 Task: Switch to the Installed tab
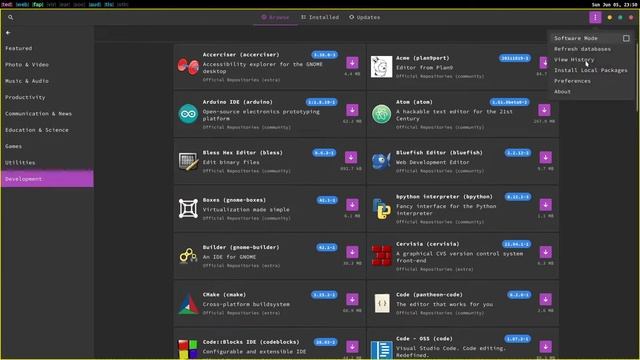320,18
